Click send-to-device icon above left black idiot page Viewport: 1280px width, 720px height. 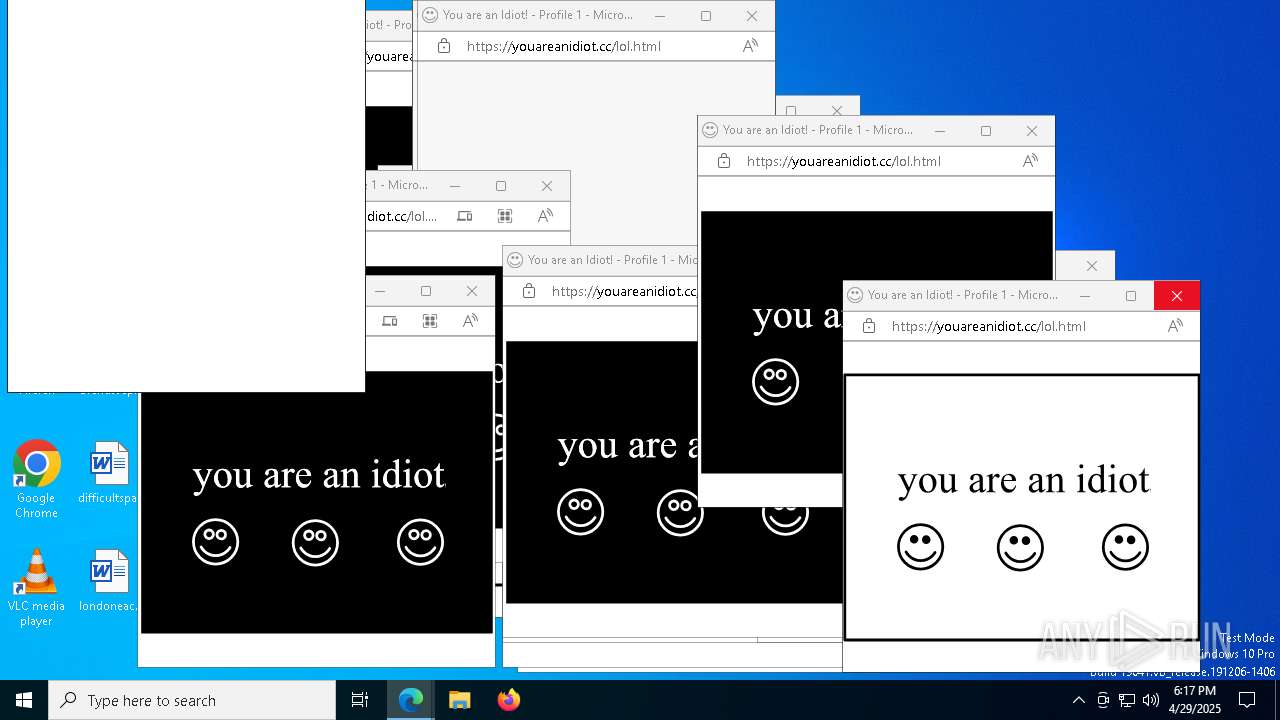pos(390,321)
